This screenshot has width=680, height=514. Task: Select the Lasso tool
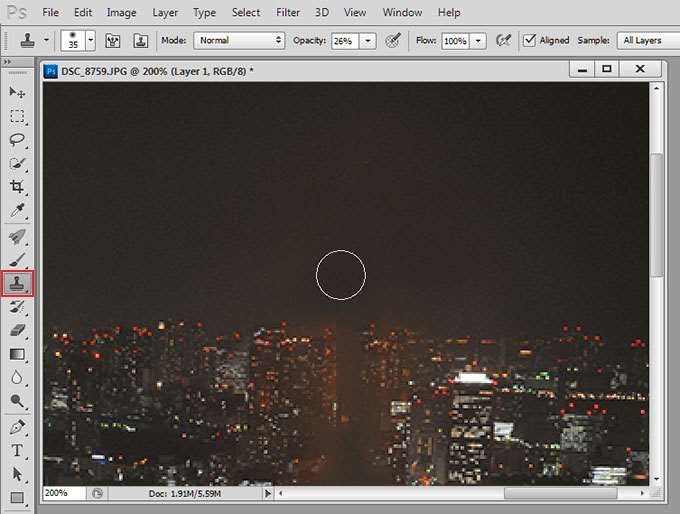(x=17, y=140)
